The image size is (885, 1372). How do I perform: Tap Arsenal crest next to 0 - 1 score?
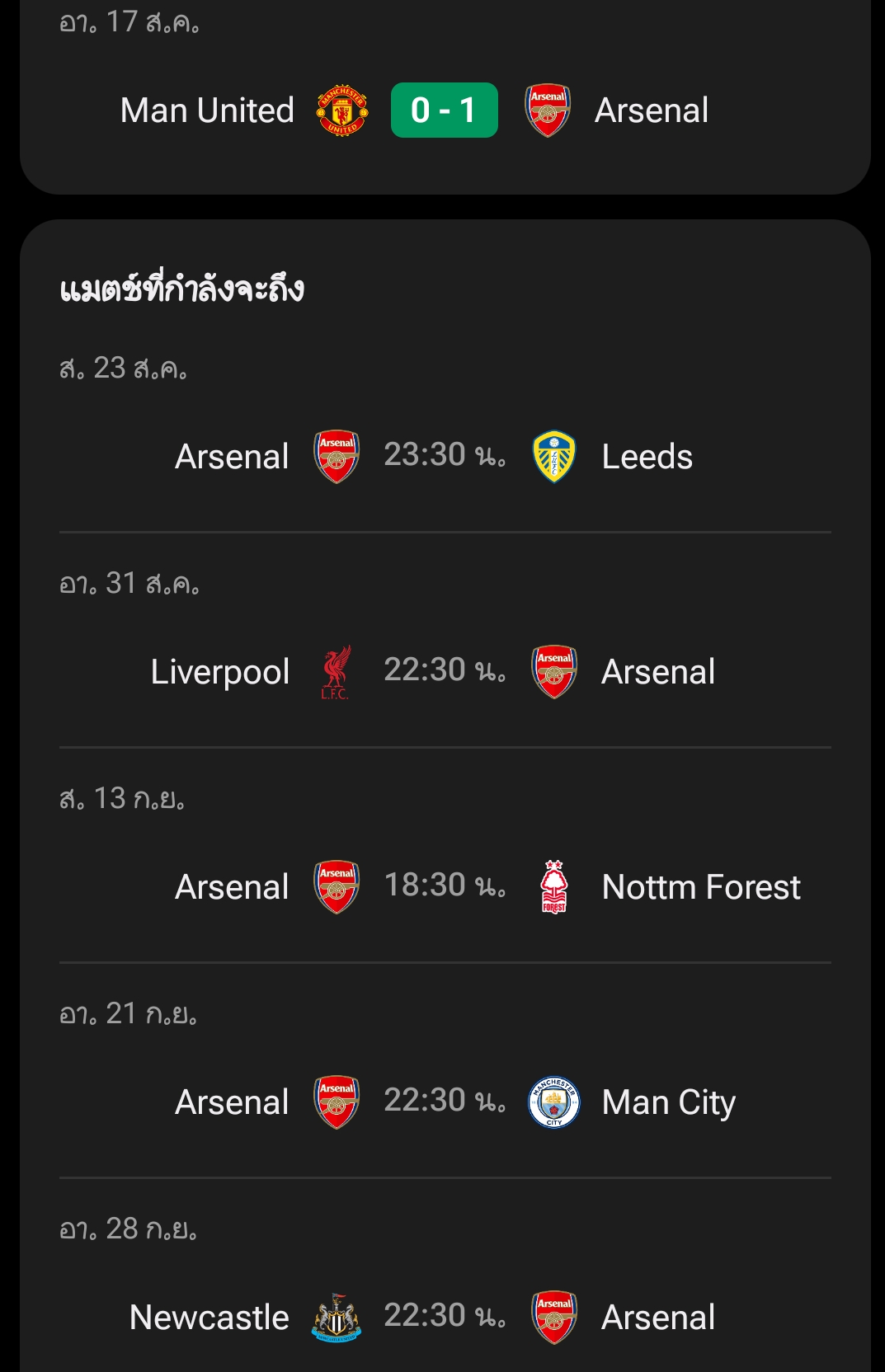coord(548,110)
